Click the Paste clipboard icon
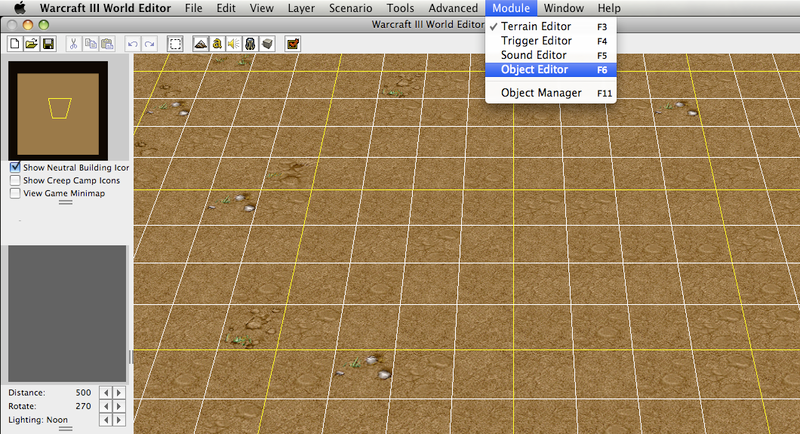 coord(107,44)
